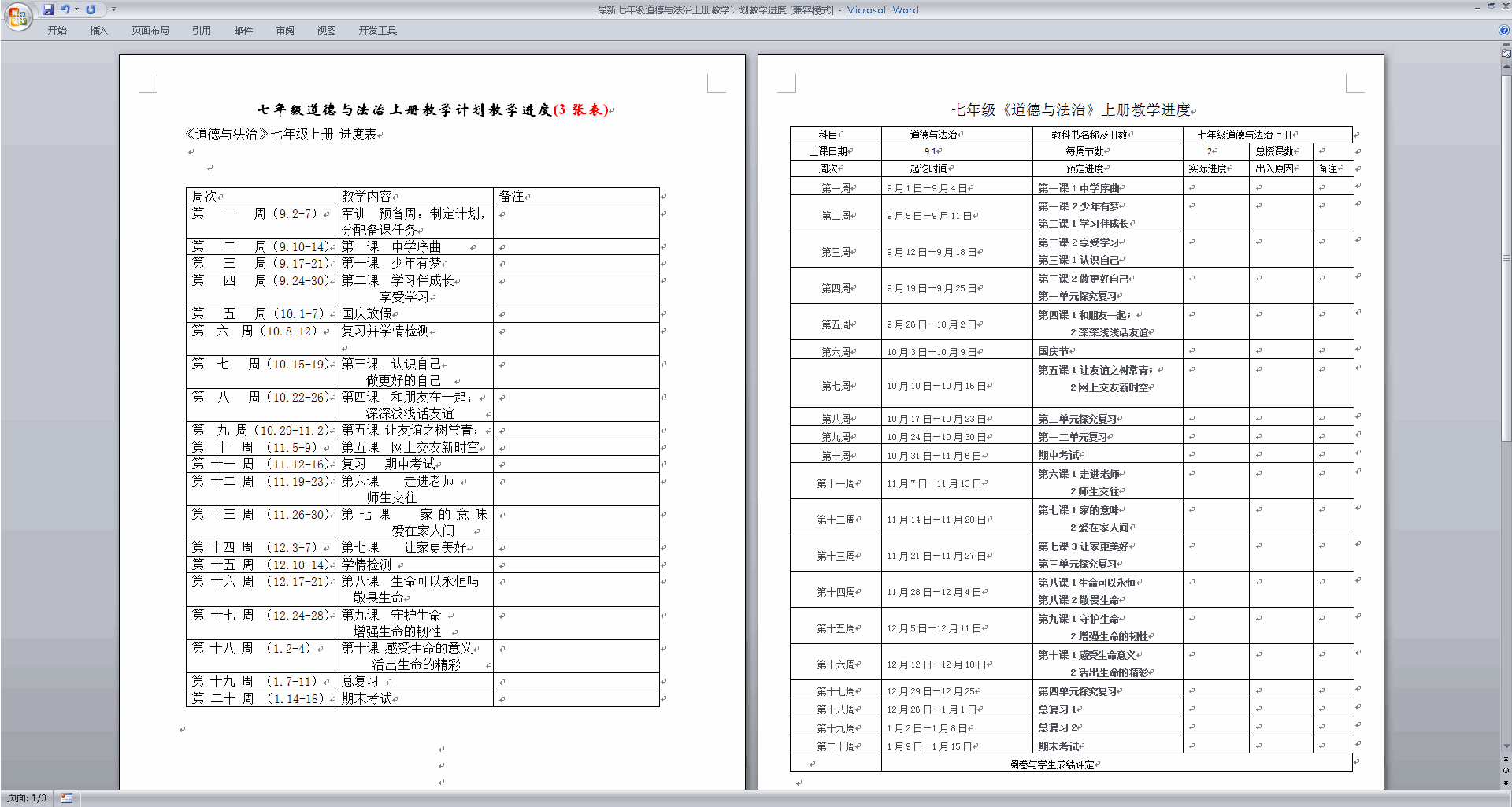Select the 引用 tab

202,31
